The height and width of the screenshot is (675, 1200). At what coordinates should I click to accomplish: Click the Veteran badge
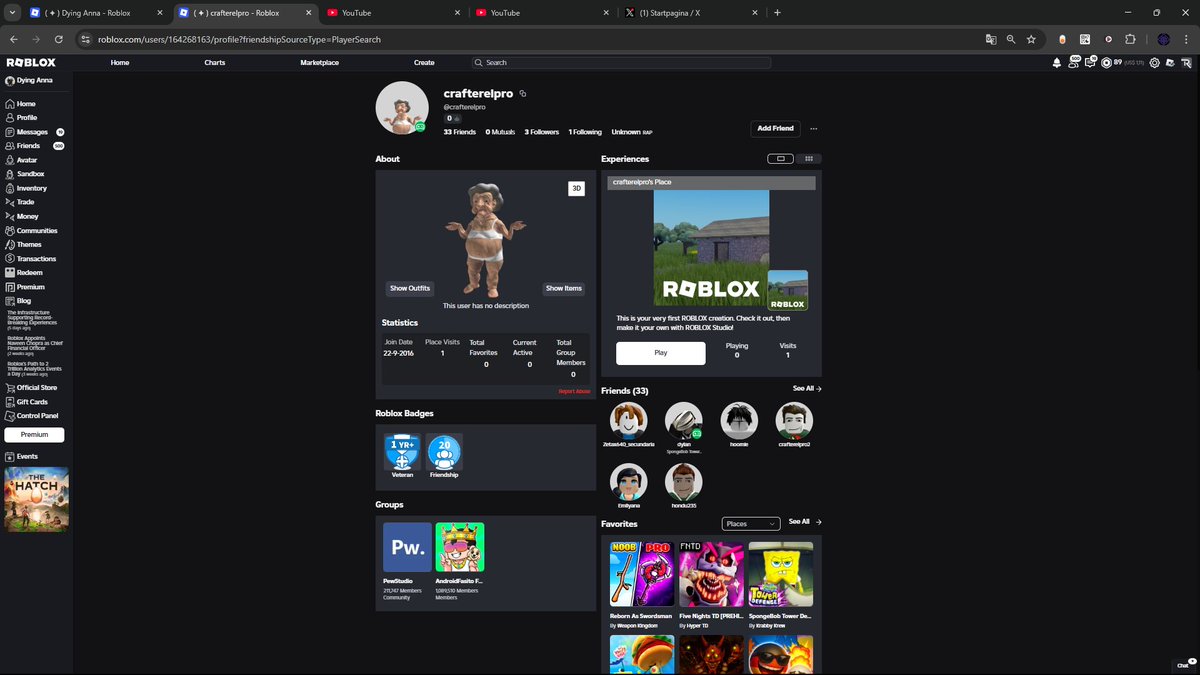[403, 452]
